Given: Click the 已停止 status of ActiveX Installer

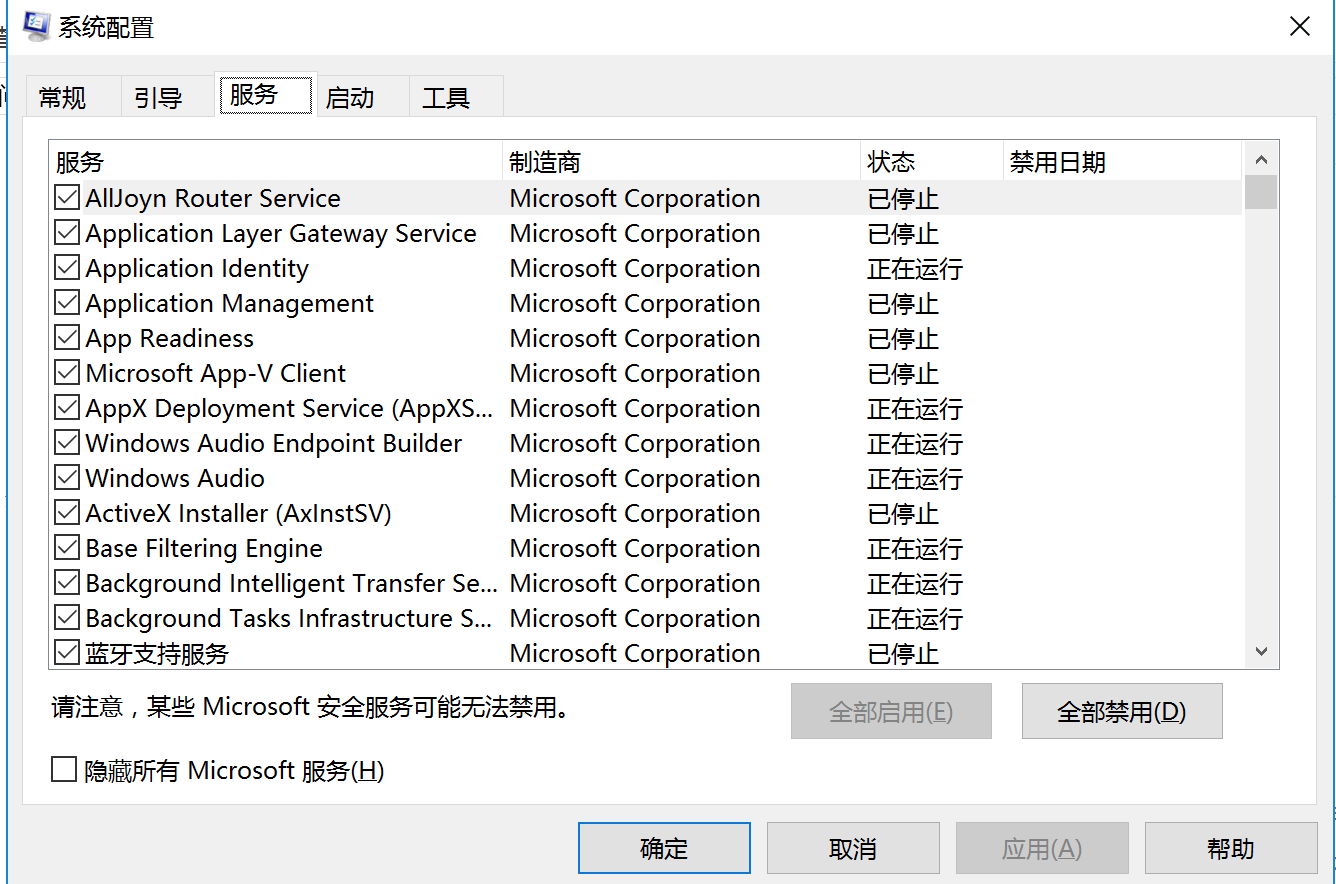Looking at the screenshot, I should 903,513.
